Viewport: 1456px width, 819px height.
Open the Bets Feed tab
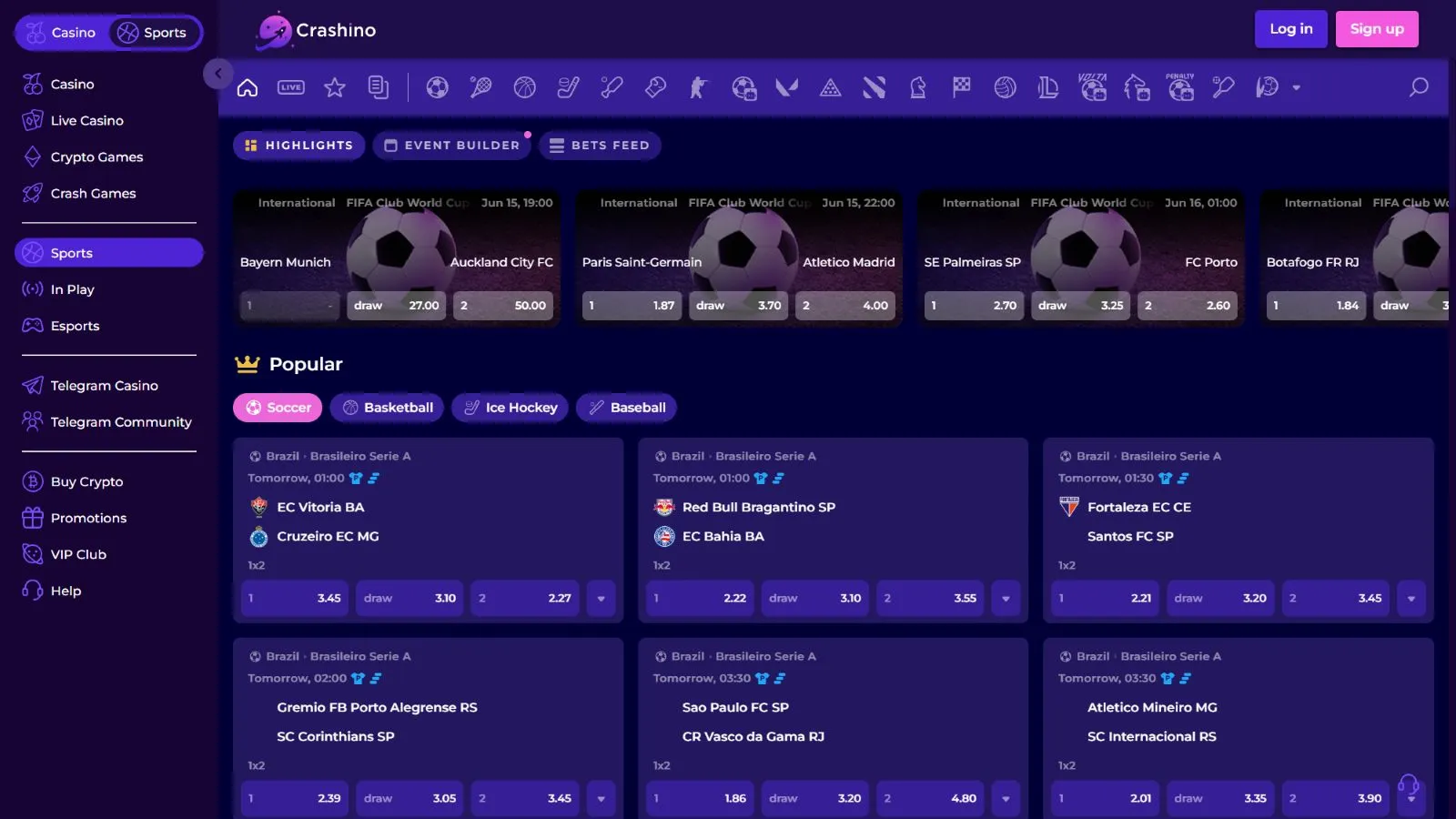(x=600, y=146)
